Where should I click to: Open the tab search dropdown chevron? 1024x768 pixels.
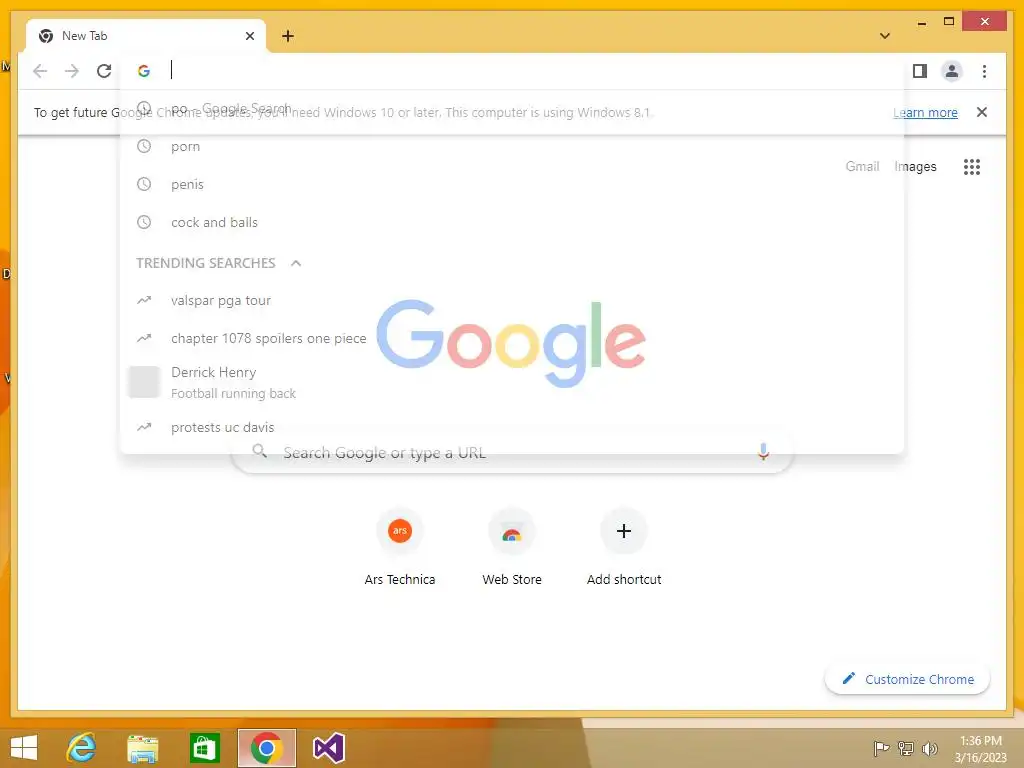[x=885, y=36]
